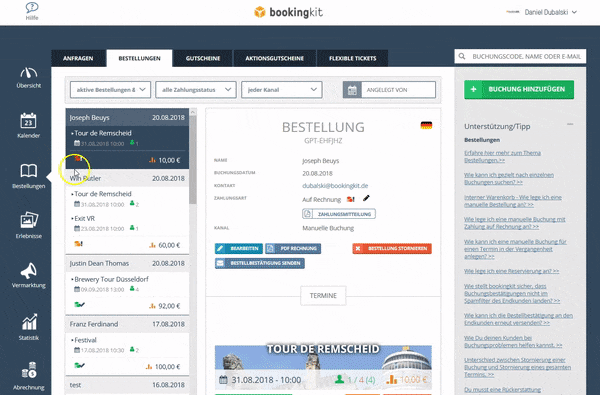Click the Bestellung stornieren button
The width and height of the screenshot is (600, 395).
coord(392,249)
